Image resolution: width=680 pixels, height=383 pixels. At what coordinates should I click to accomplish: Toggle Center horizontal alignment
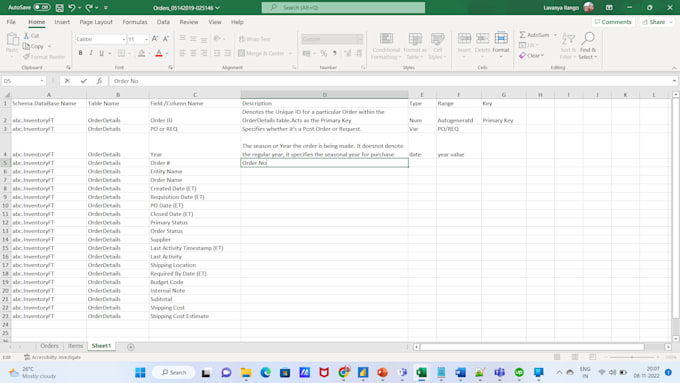(193, 53)
